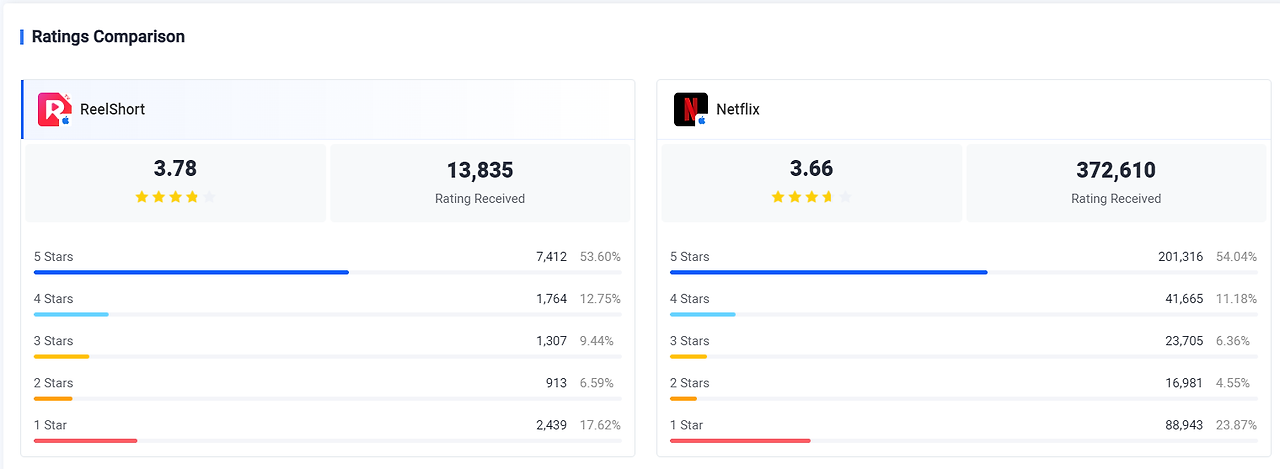
Task: Click the ReelShort 5 Stars blue bar
Action: pos(191,272)
